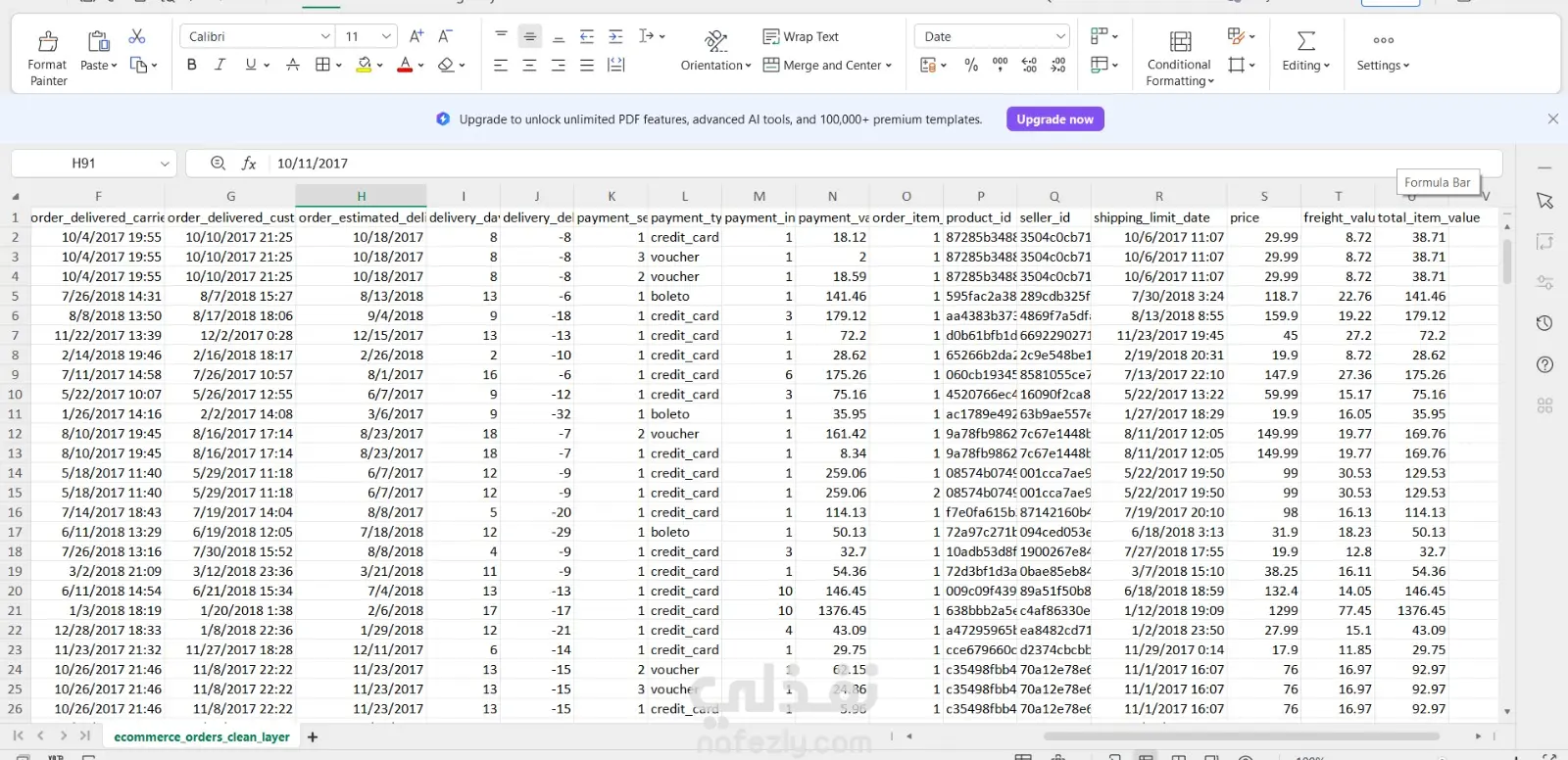Toggle italic formatting
The width and height of the screenshot is (1568, 760).
(220, 65)
